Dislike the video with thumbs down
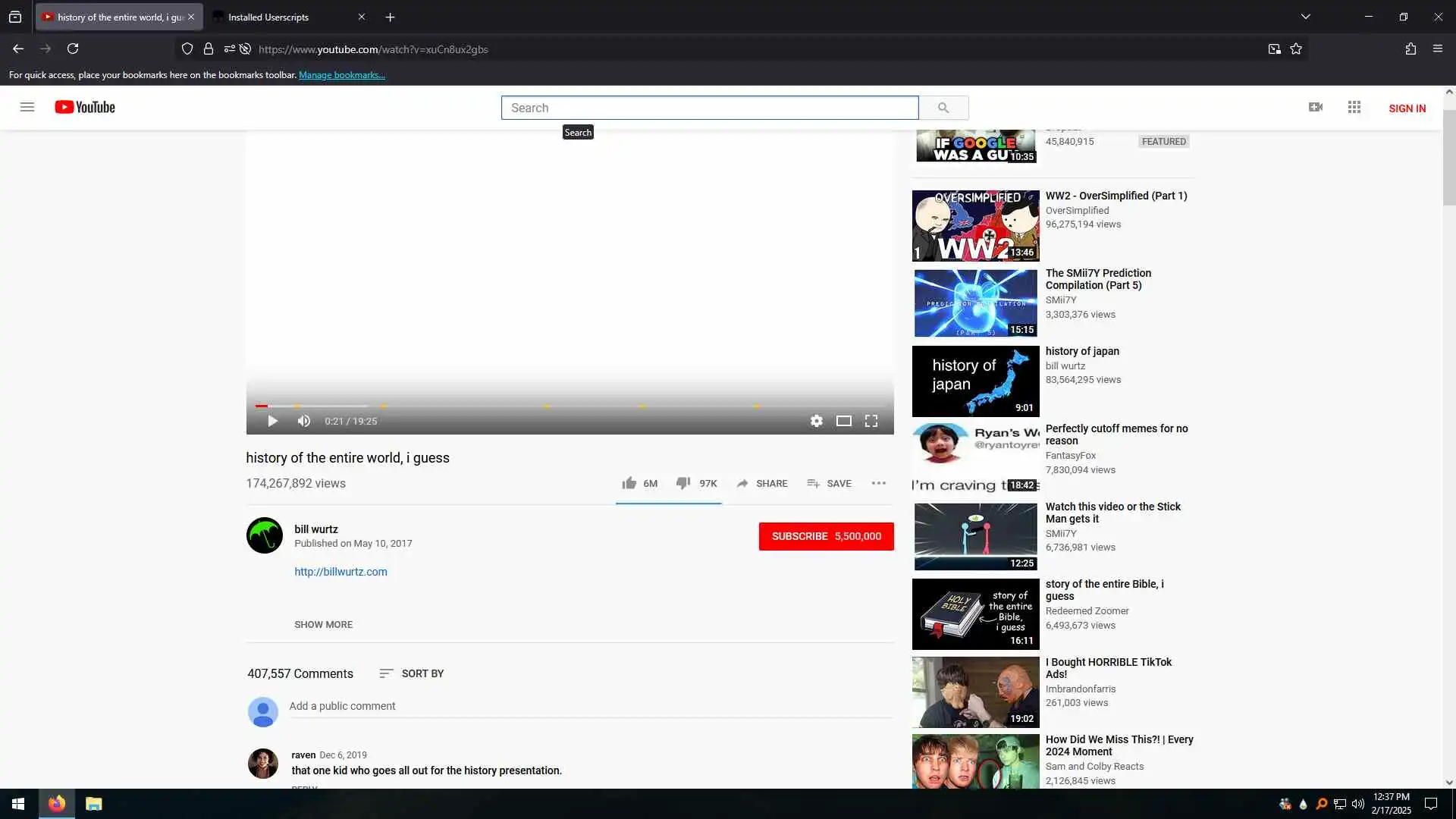Viewport: 1456px width, 819px height. click(683, 483)
